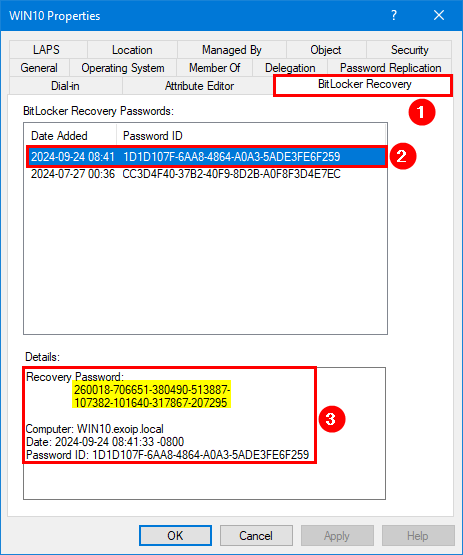Open the Dial-in tab
The width and height of the screenshot is (463, 555).
click(x=65, y=86)
